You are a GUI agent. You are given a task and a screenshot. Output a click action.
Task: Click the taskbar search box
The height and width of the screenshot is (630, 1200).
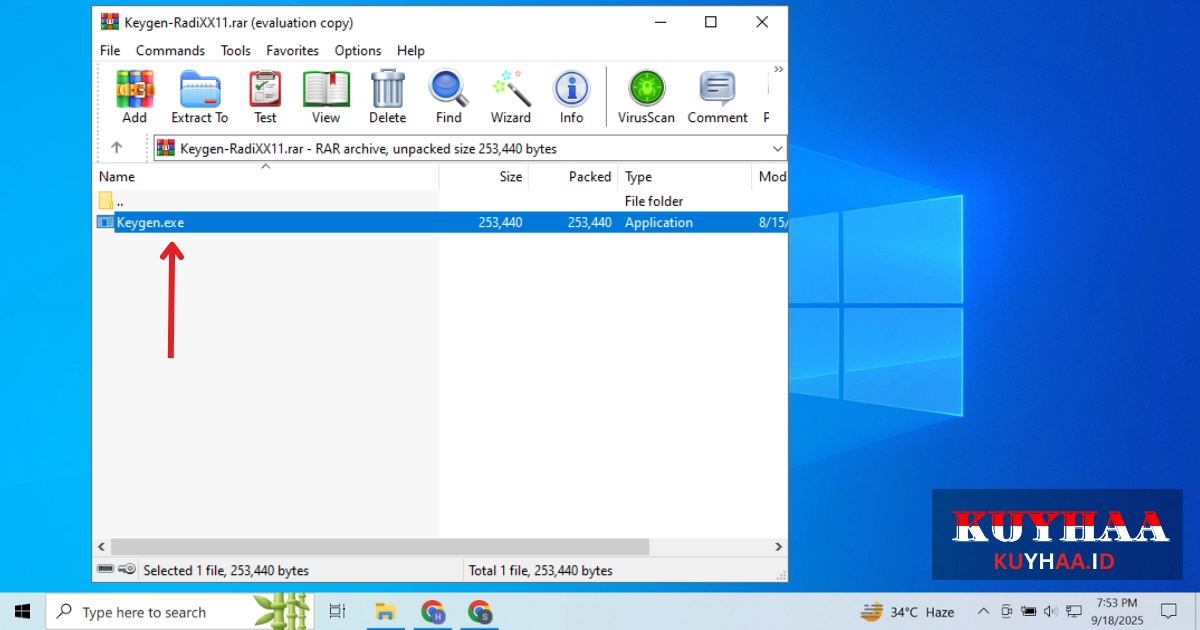[180, 611]
